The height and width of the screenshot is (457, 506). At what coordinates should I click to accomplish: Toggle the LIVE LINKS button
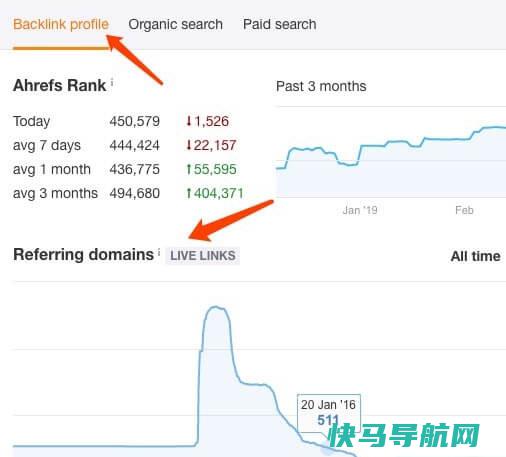[x=203, y=256]
